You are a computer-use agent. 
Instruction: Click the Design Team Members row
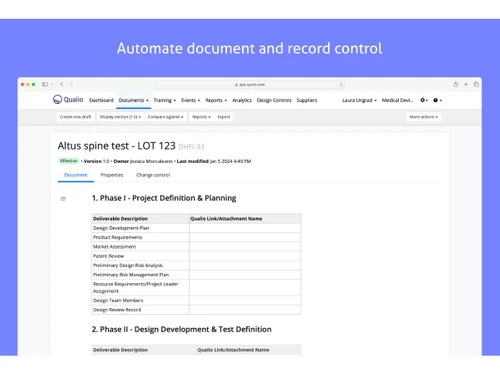click(x=196, y=300)
